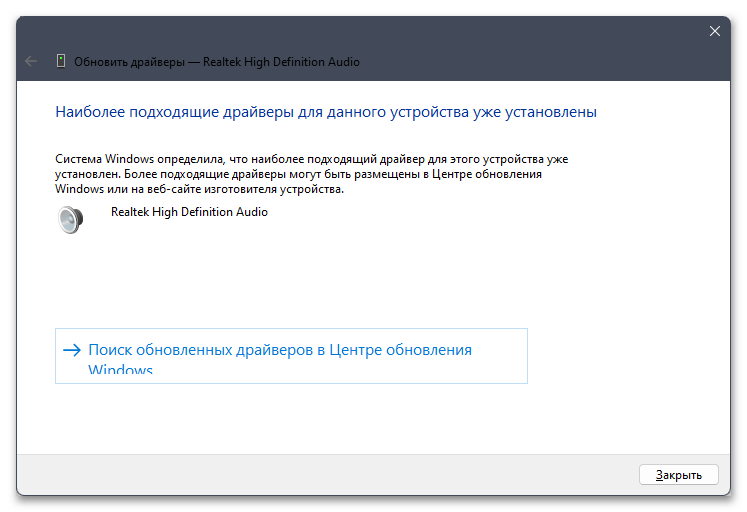Search for updated drivers in Windows Update
Screen dimensions: 747x512
point(291,356)
